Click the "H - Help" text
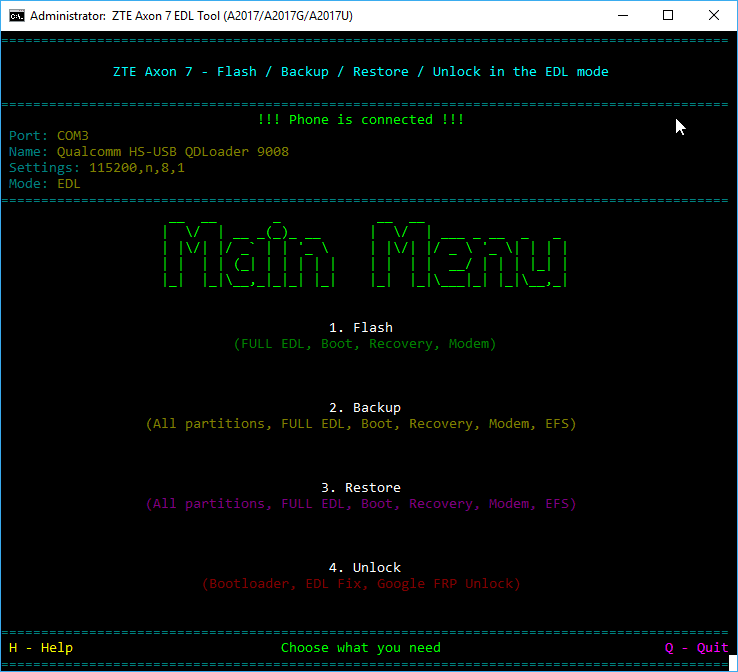The width and height of the screenshot is (738, 672). [x=41, y=648]
